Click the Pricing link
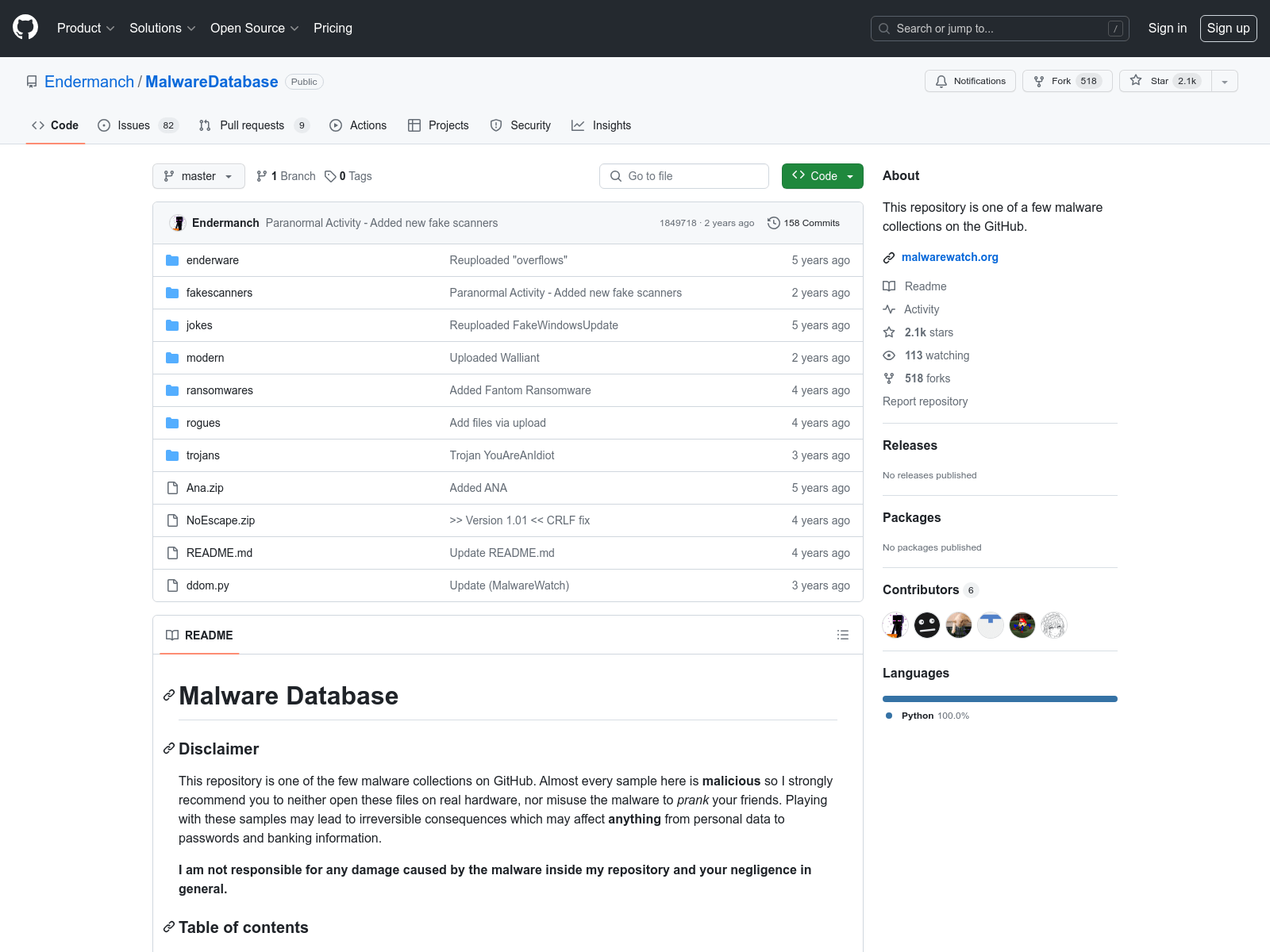Viewport: 1270px width, 952px height. click(x=333, y=28)
